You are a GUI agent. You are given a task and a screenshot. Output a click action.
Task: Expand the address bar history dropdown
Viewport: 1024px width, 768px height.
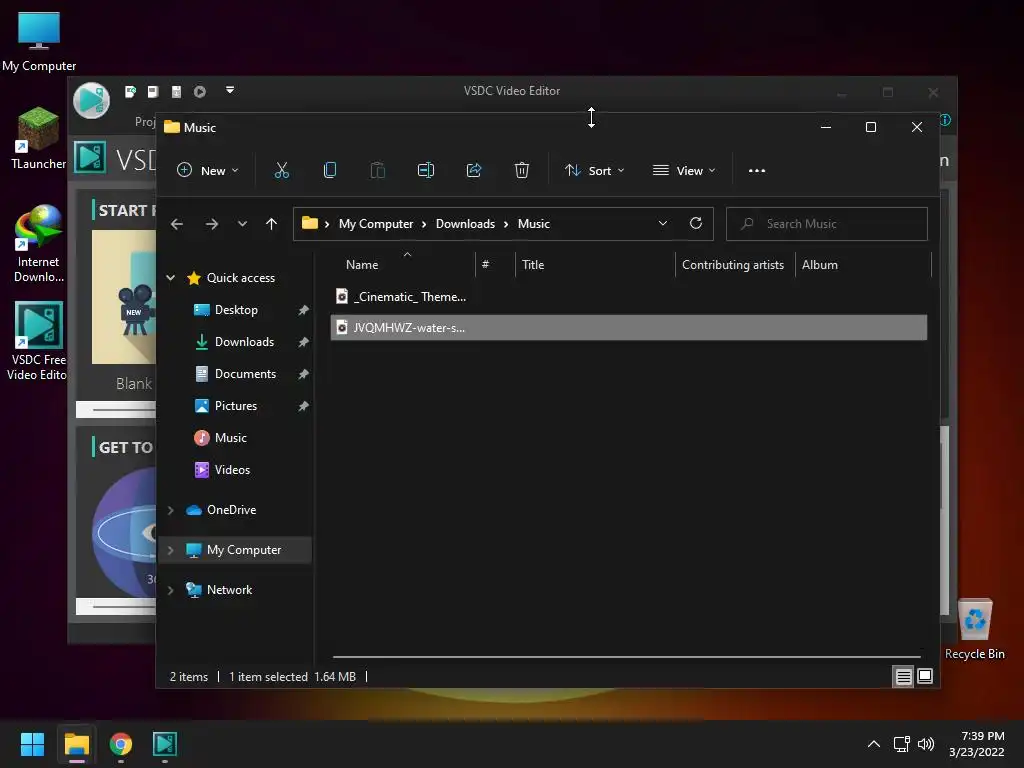[663, 223]
